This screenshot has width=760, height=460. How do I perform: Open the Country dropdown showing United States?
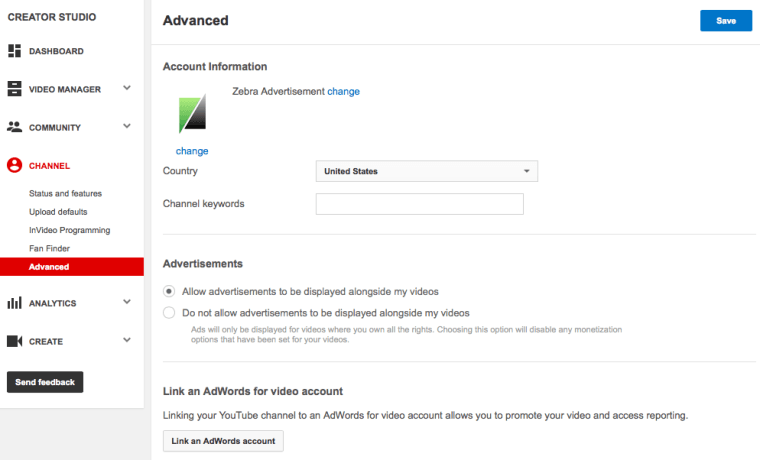(x=427, y=171)
